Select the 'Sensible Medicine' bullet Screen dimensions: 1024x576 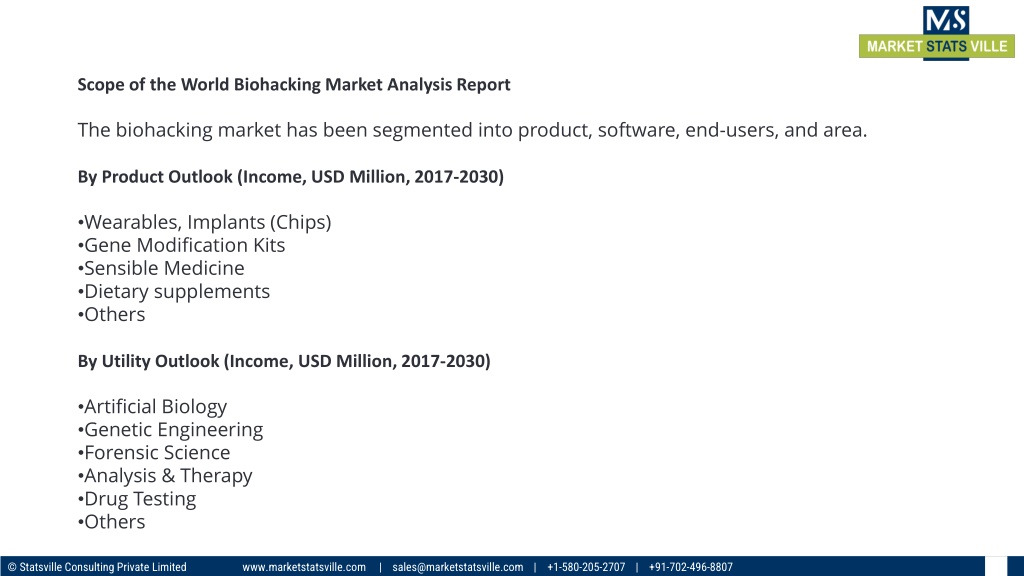(x=161, y=268)
